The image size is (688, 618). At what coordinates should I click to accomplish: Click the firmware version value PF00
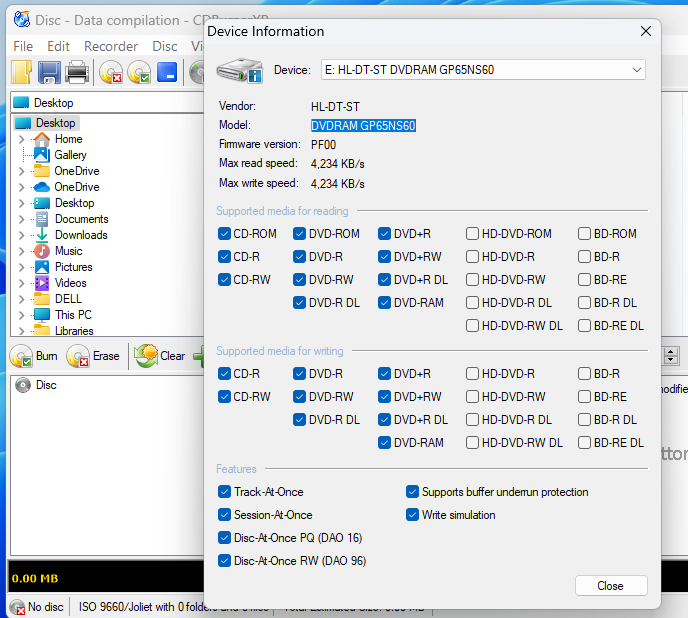coord(323,145)
